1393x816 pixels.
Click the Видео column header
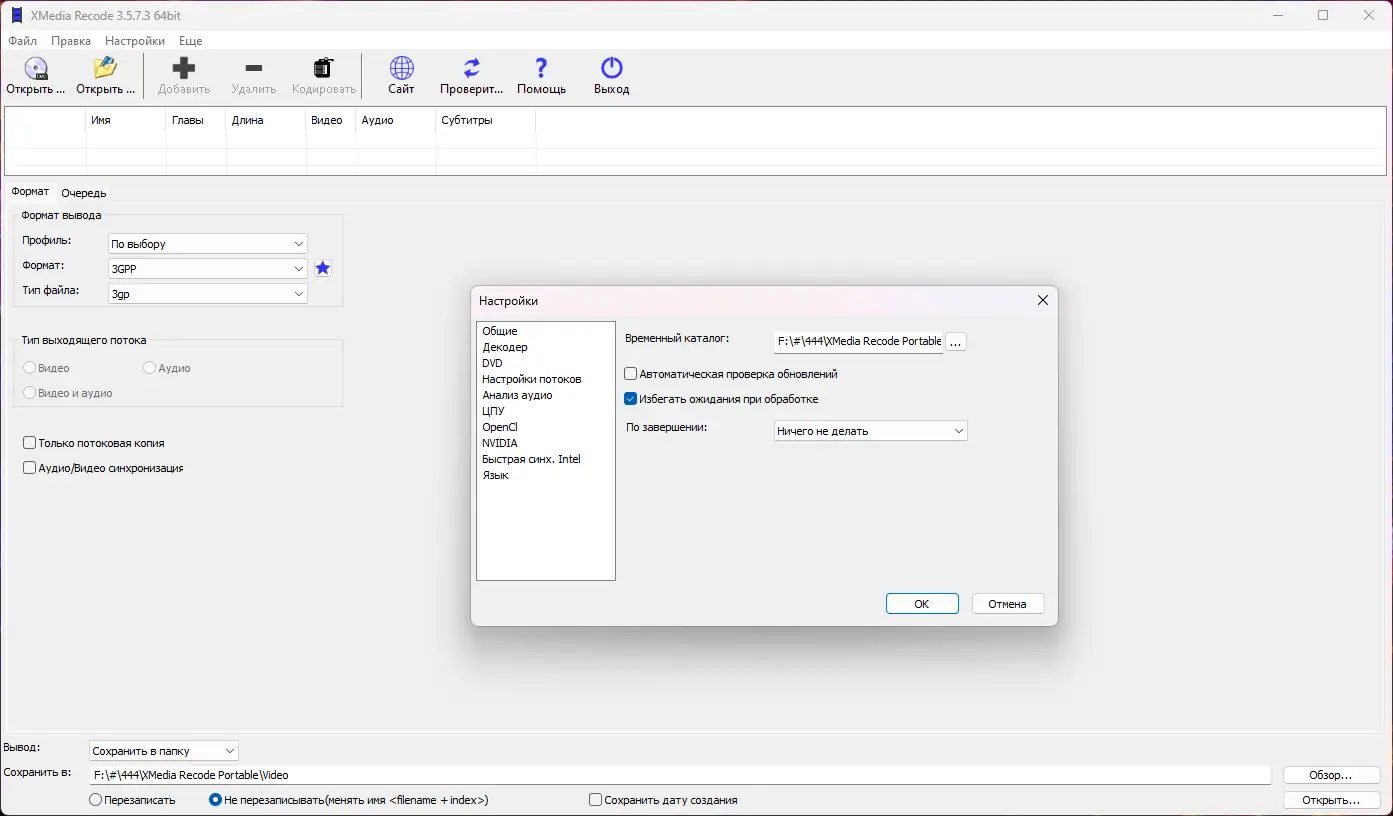click(x=331, y=120)
